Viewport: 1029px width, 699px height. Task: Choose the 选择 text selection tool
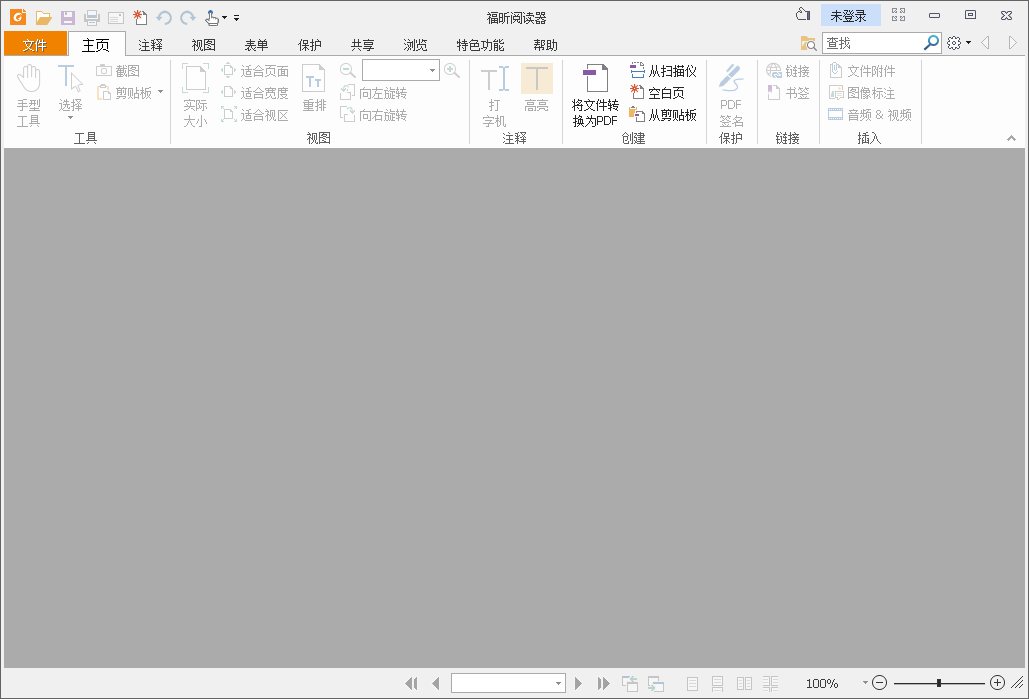coord(70,92)
